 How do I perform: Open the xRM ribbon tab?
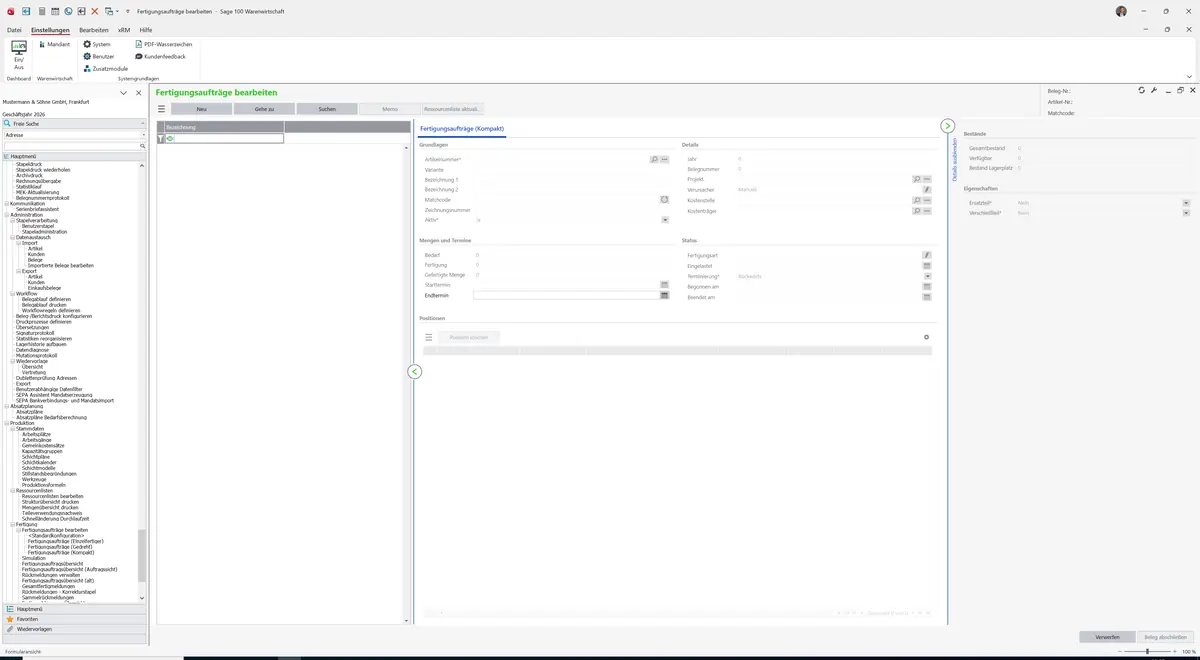124,30
